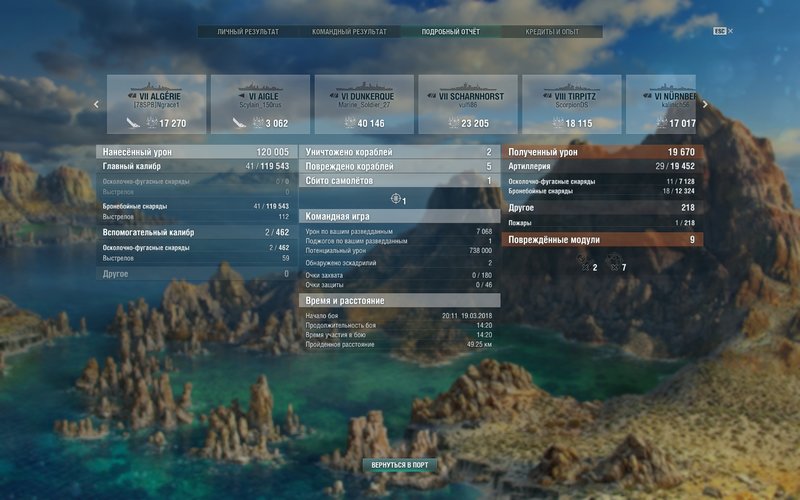Open the Кредиты и опыт tab
Viewport: 800px width, 500px height.
coord(552,32)
